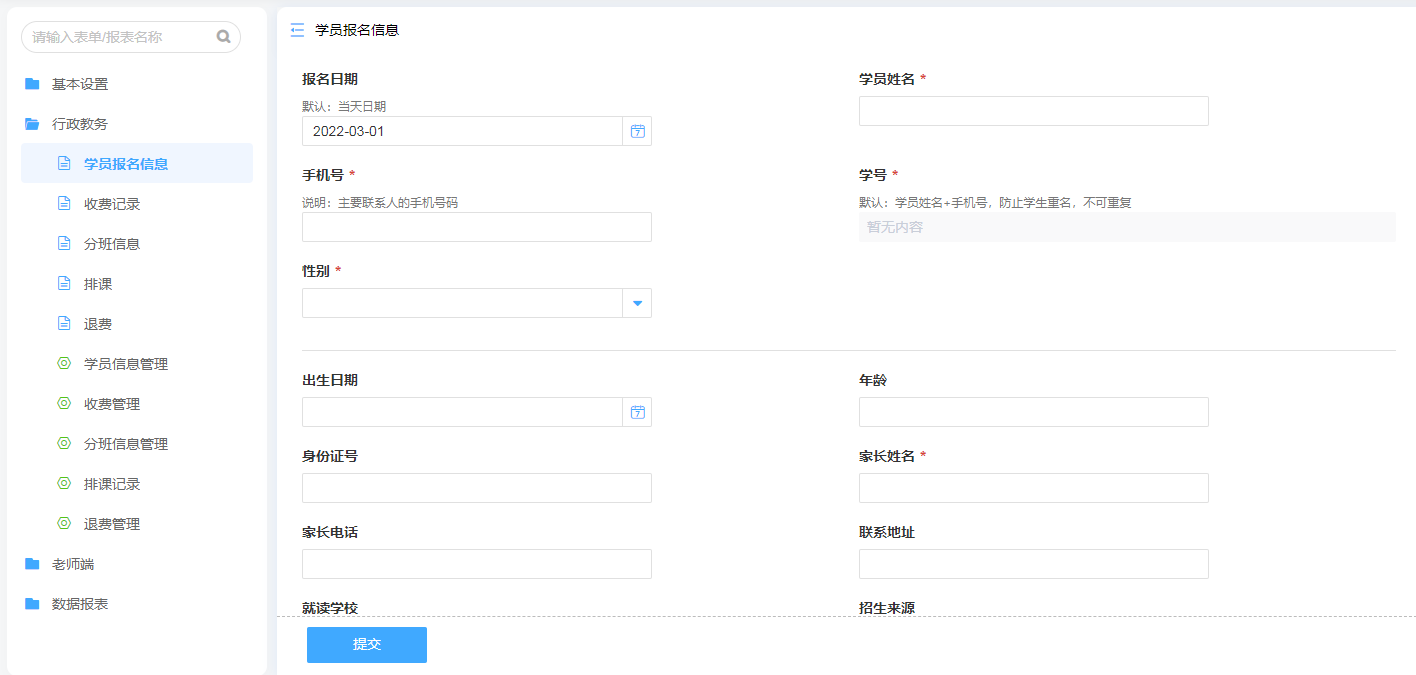Expand the 性别 dropdown arrow

tap(637, 303)
